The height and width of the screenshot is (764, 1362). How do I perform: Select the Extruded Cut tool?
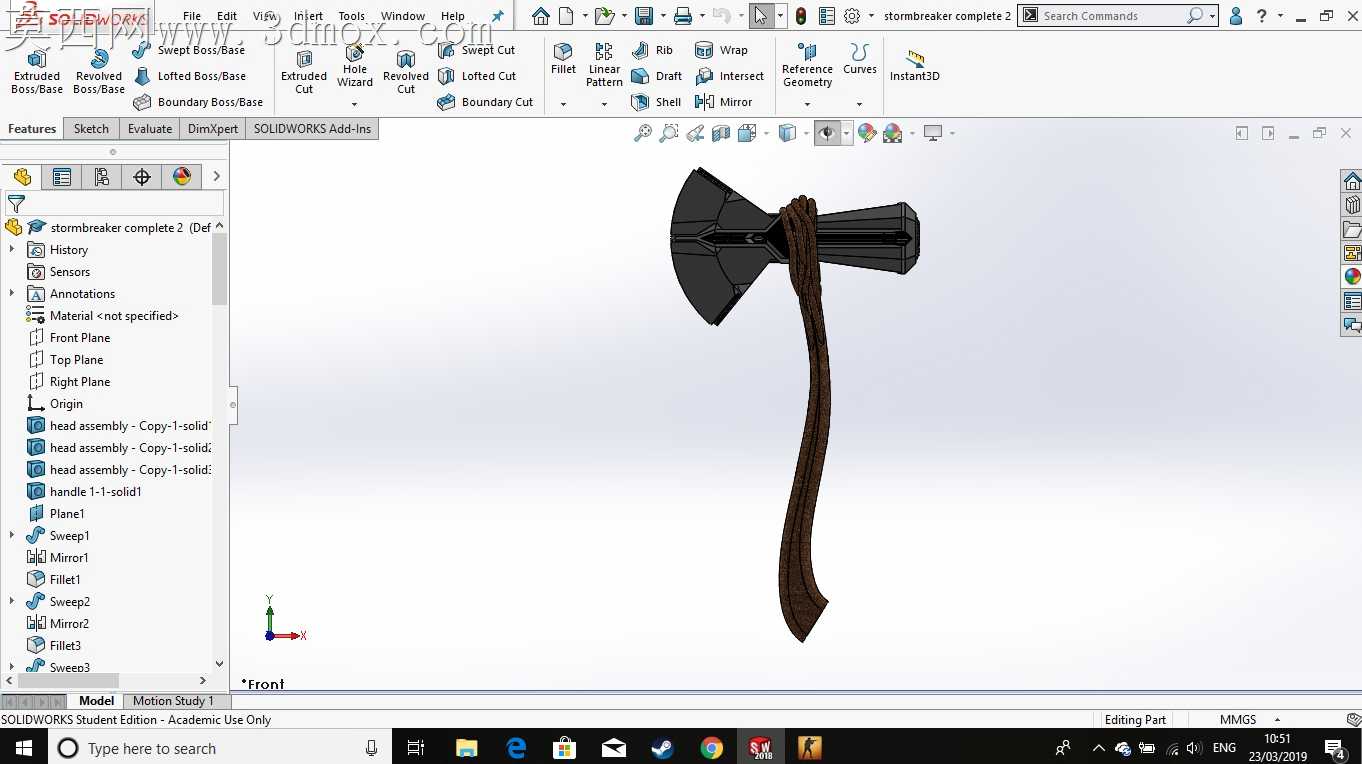click(x=304, y=70)
